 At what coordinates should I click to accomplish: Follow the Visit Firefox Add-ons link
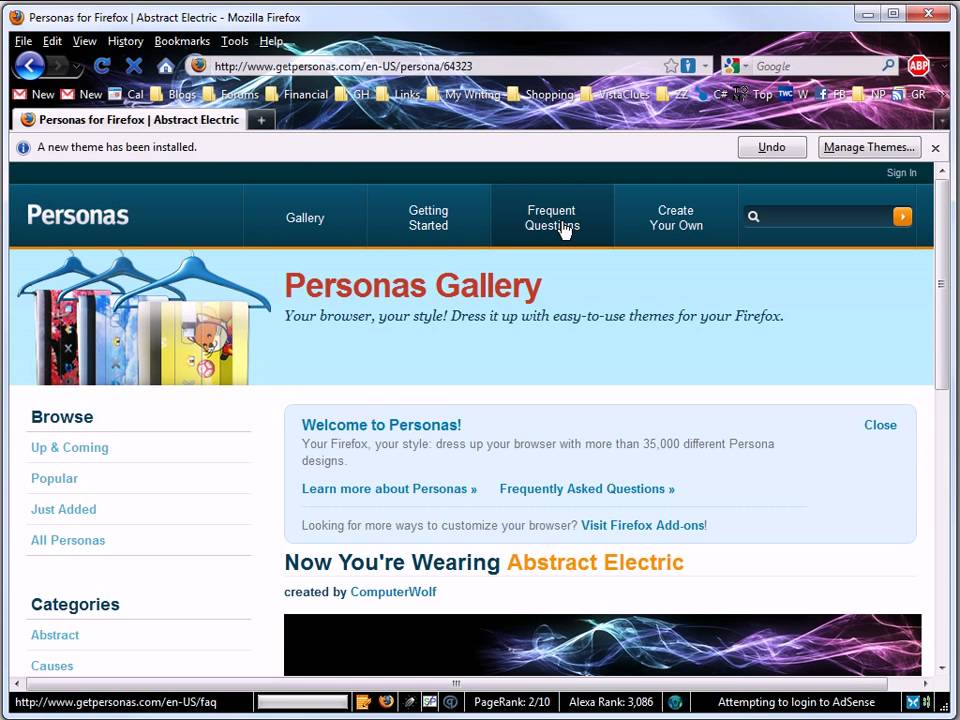pyautogui.click(x=643, y=525)
